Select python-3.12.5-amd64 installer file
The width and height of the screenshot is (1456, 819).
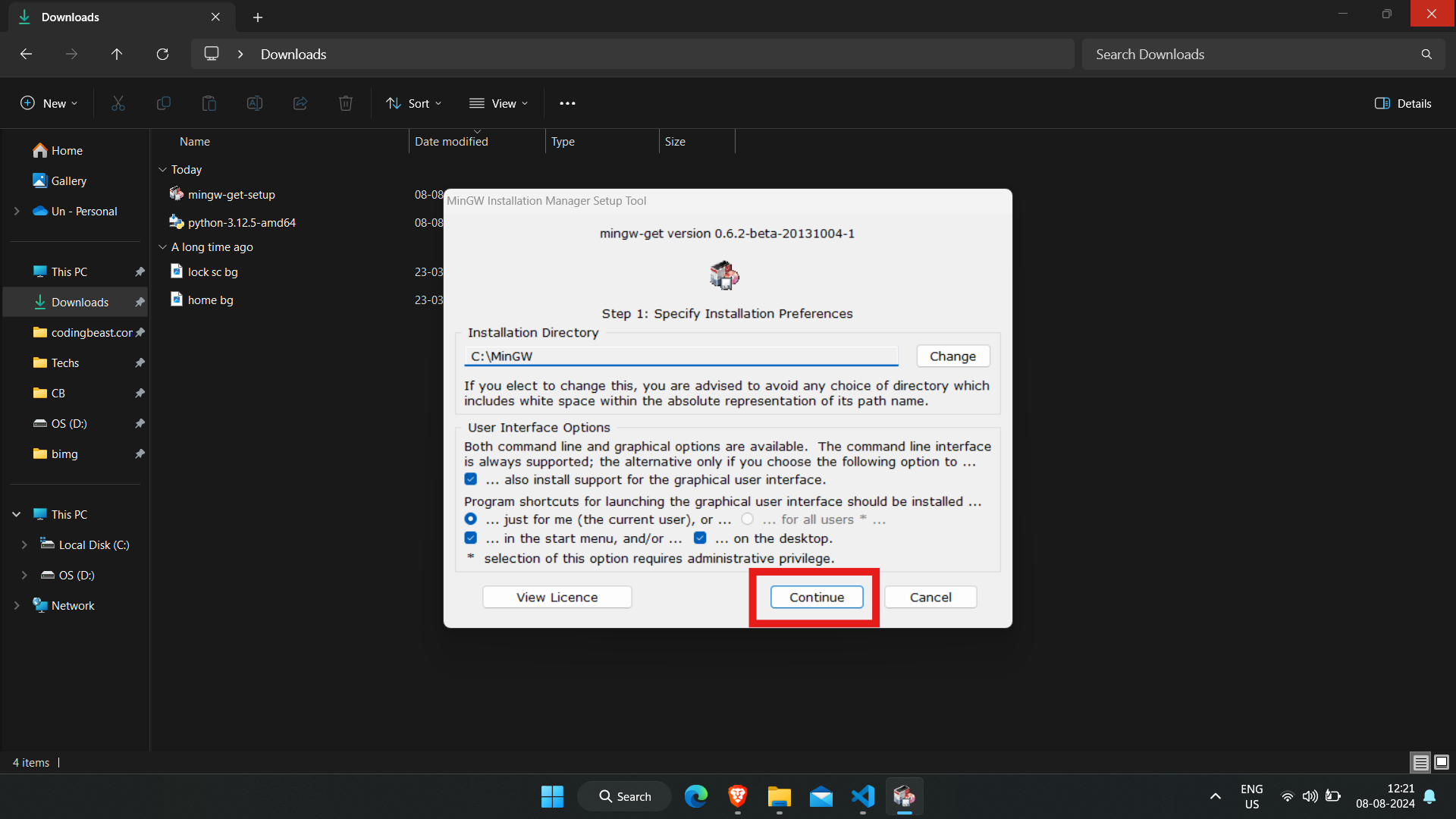click(241, 222)
